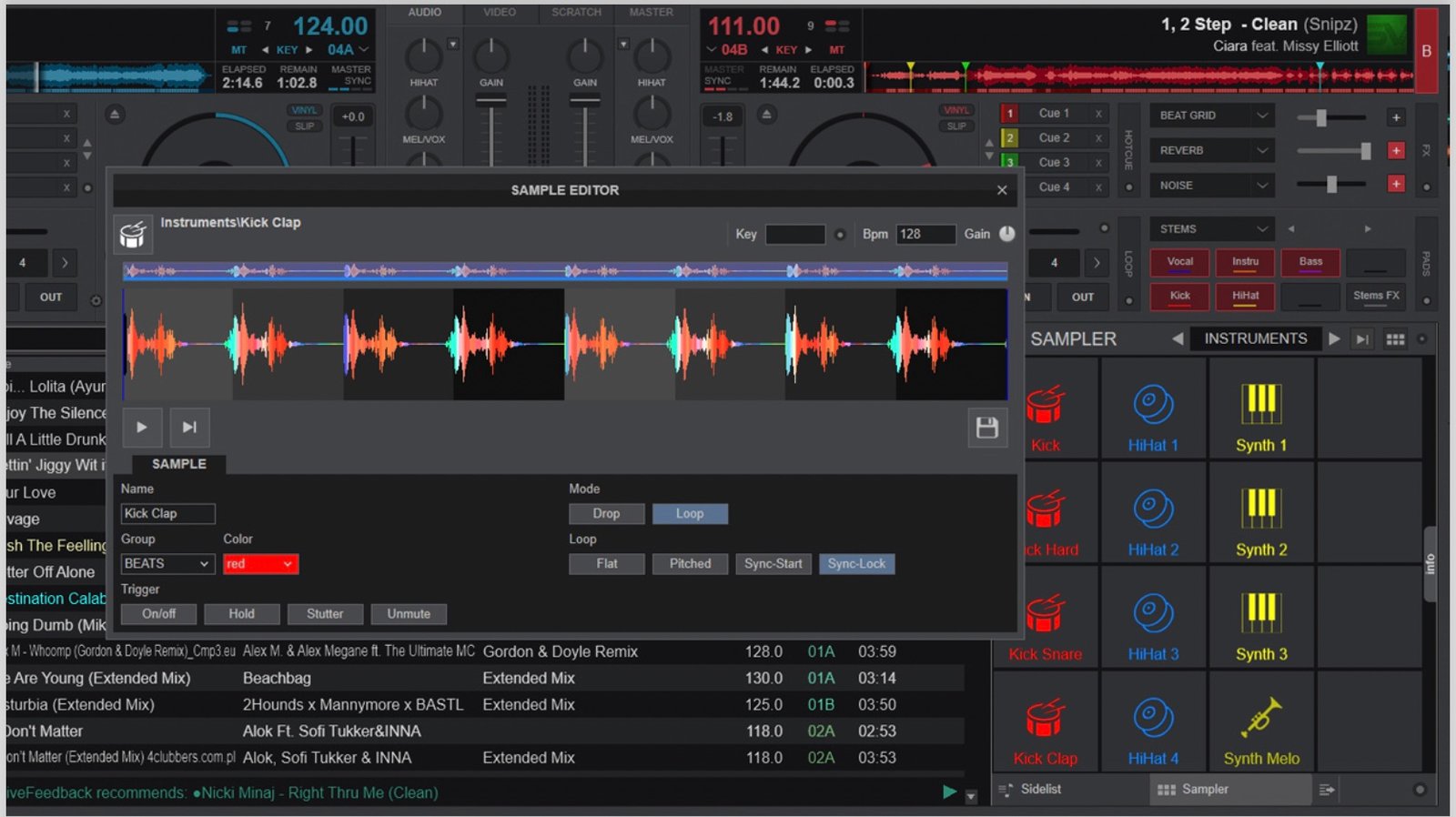1456x817 pixels.
Task: Click the drum icon next to Instruments\Kick Clap
Action: (x=133, y=235)
